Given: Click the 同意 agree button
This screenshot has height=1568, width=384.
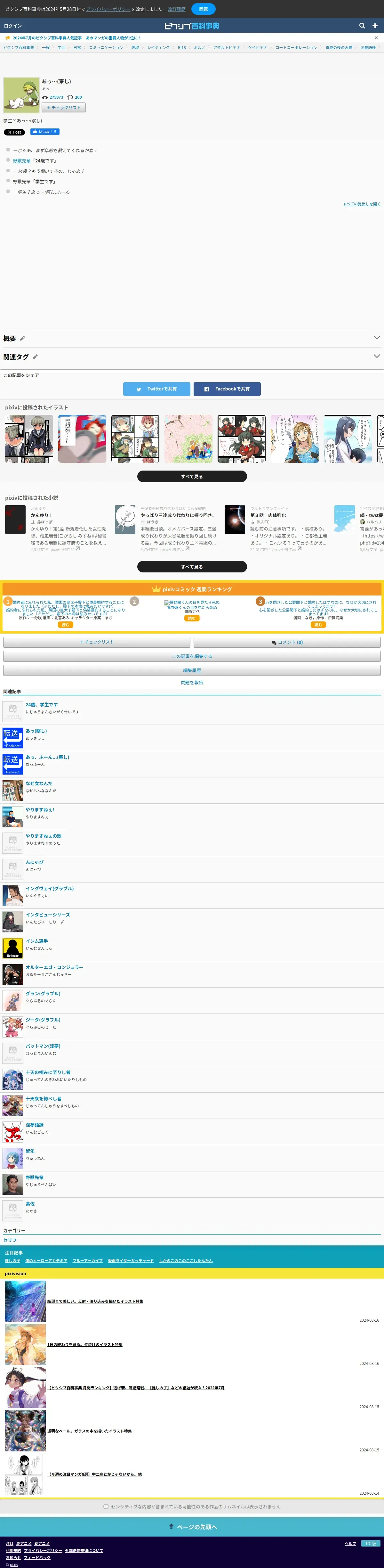Looking at the screenshot, I should pyautogui.click(x=203, y=9).
